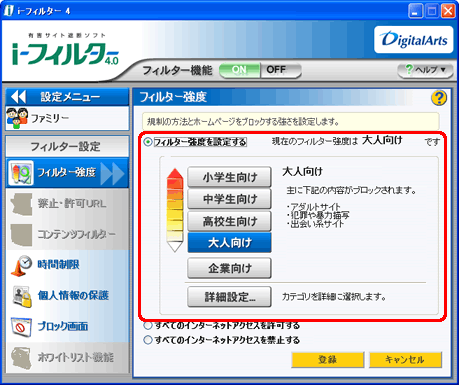Click the family faces icon next to ファミリー
The height and width of the screenshot is (385, 459).
tap(17, 118)
